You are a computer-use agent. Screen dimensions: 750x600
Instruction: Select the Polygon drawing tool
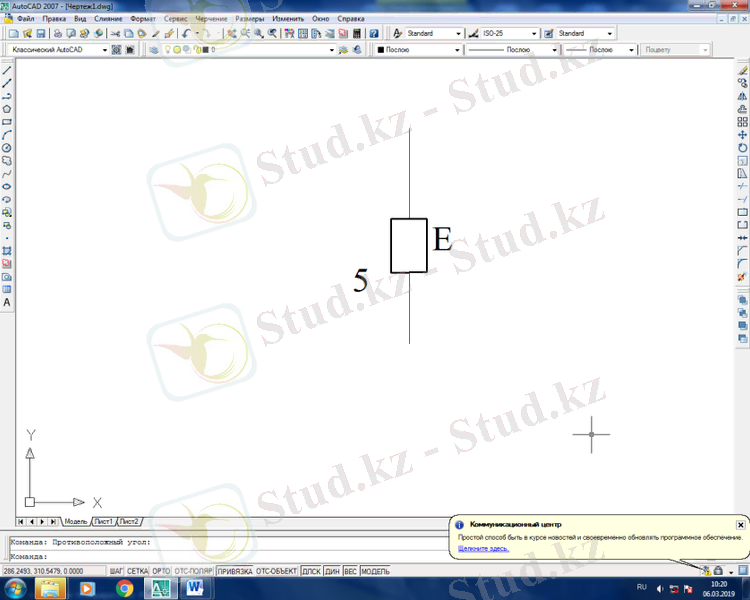(7, 109)
